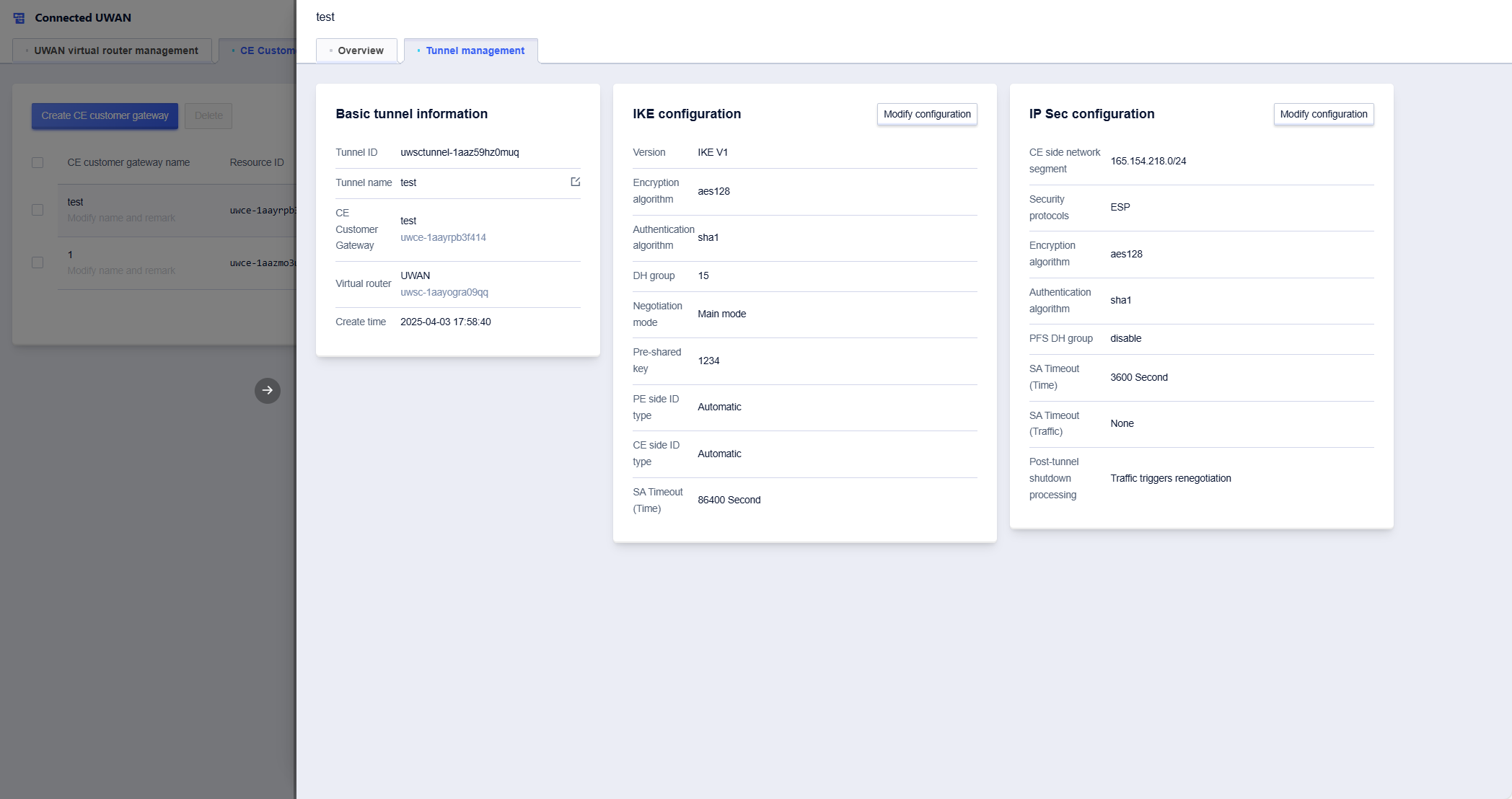
Task: Check the box for the test gateway row
Action: 38,210
